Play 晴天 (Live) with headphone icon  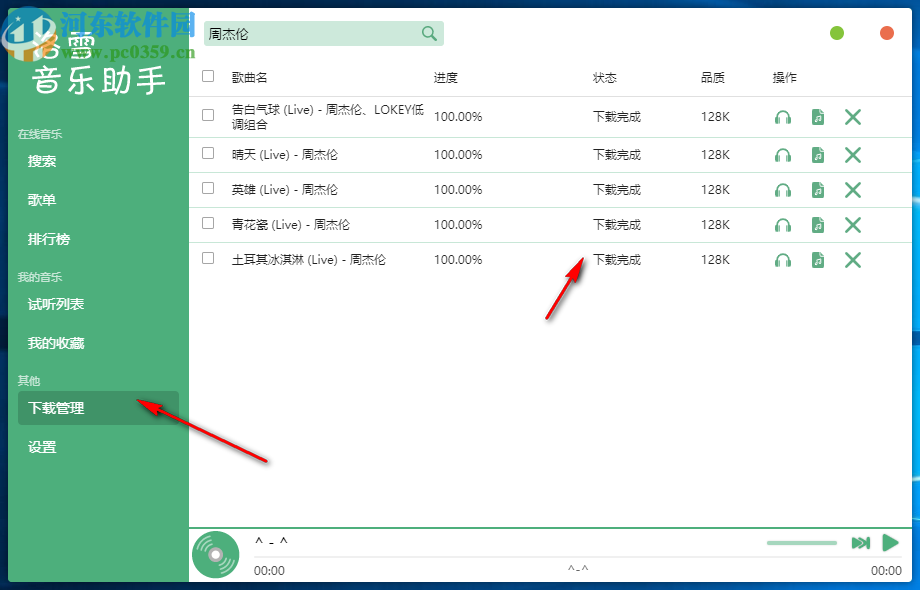(783, 155)
